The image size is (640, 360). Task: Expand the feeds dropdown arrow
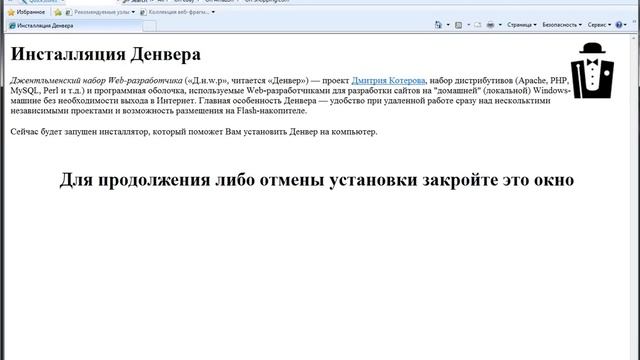pyautogui.click(x=468, y=25)
